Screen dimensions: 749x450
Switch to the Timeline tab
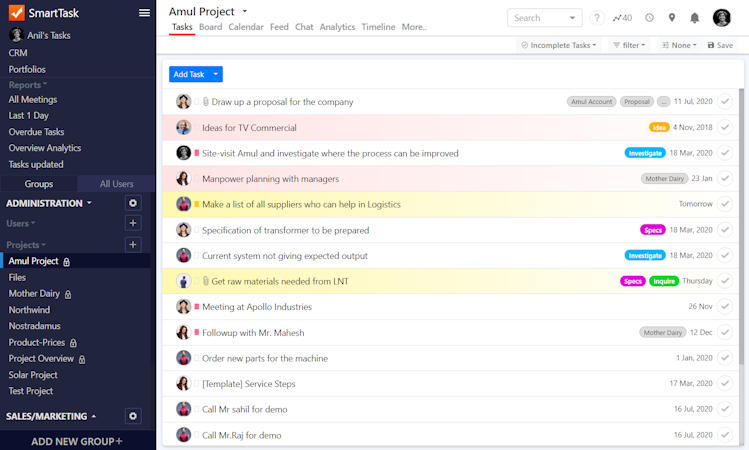(378, 27)
